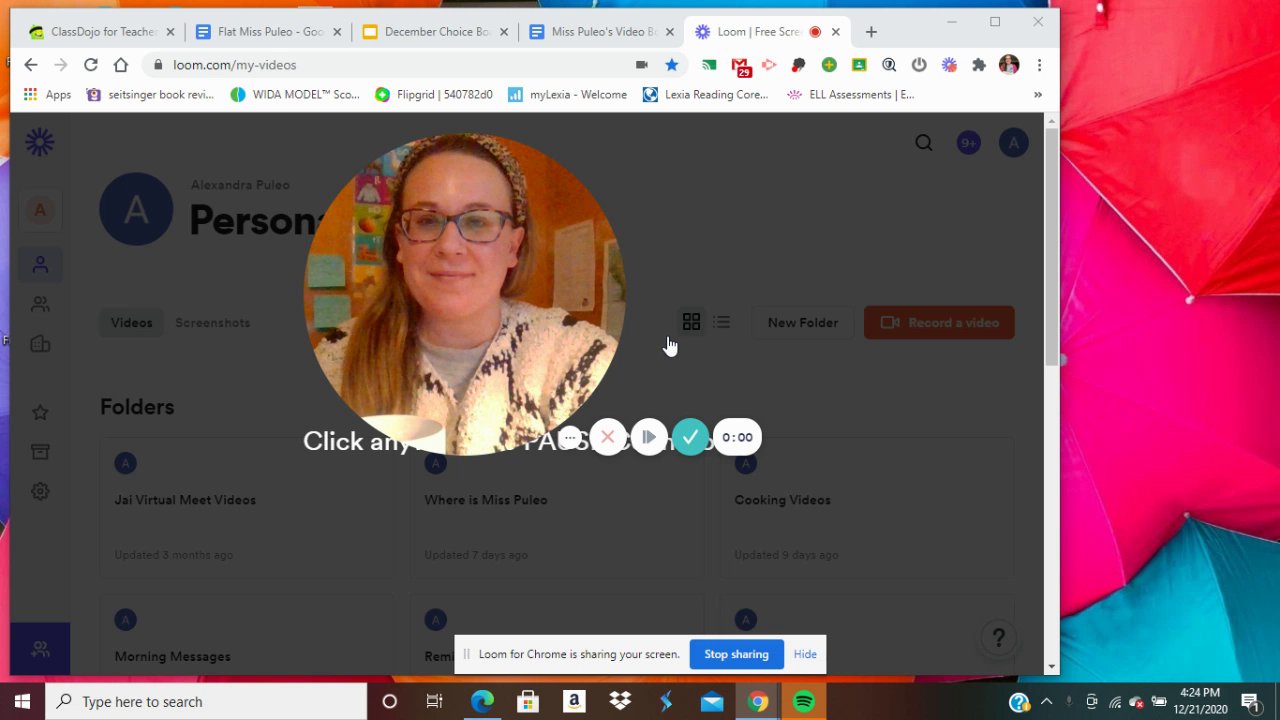The width and height of the screenshot is (1280, 720).
Task: Open Chrome profile avatar
Action: 1009,65
